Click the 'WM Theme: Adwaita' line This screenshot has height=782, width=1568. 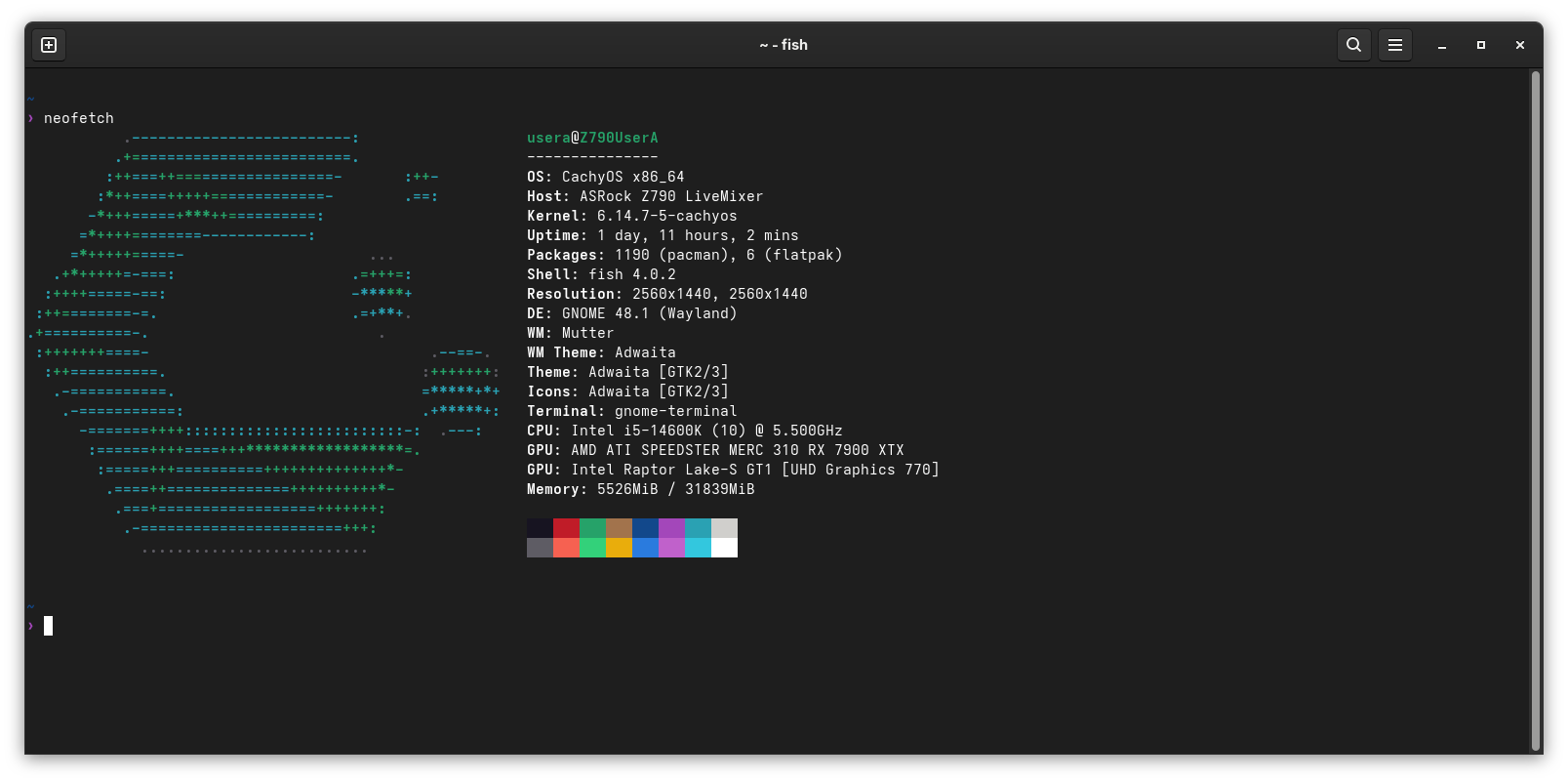[x=601, y=352]
